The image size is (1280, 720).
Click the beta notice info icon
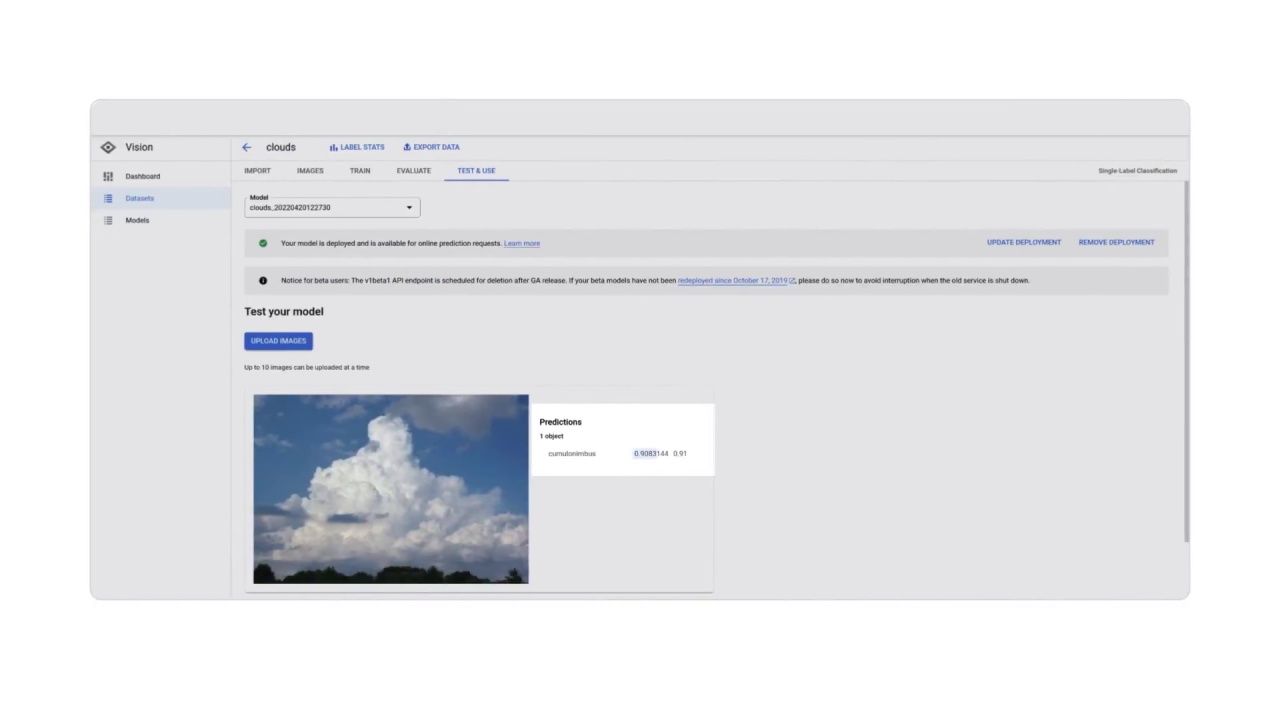pyautogui.click(x=263, y=281)
